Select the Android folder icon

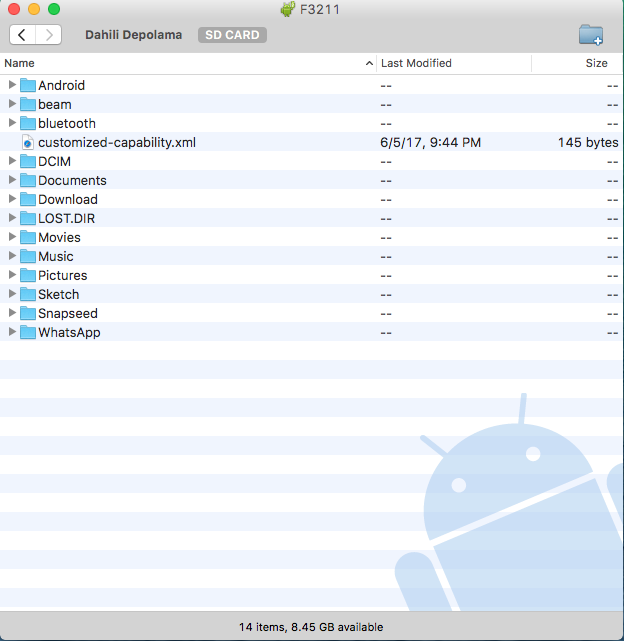pos(28,85)
